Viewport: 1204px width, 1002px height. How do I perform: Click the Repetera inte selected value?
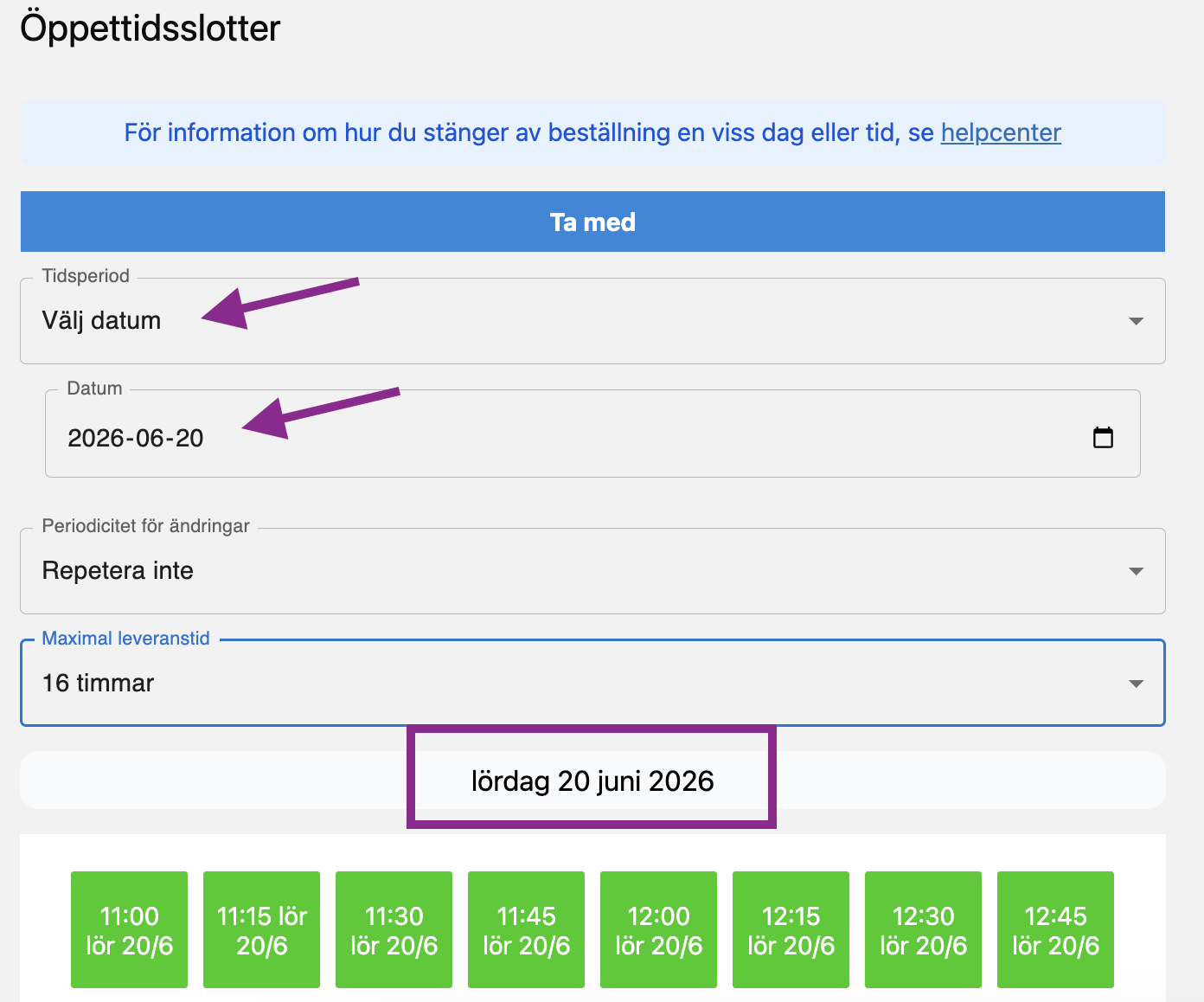(118, 571)
